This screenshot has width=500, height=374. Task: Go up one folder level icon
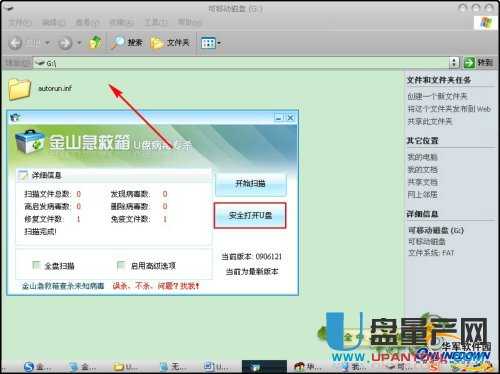point(95,42)
